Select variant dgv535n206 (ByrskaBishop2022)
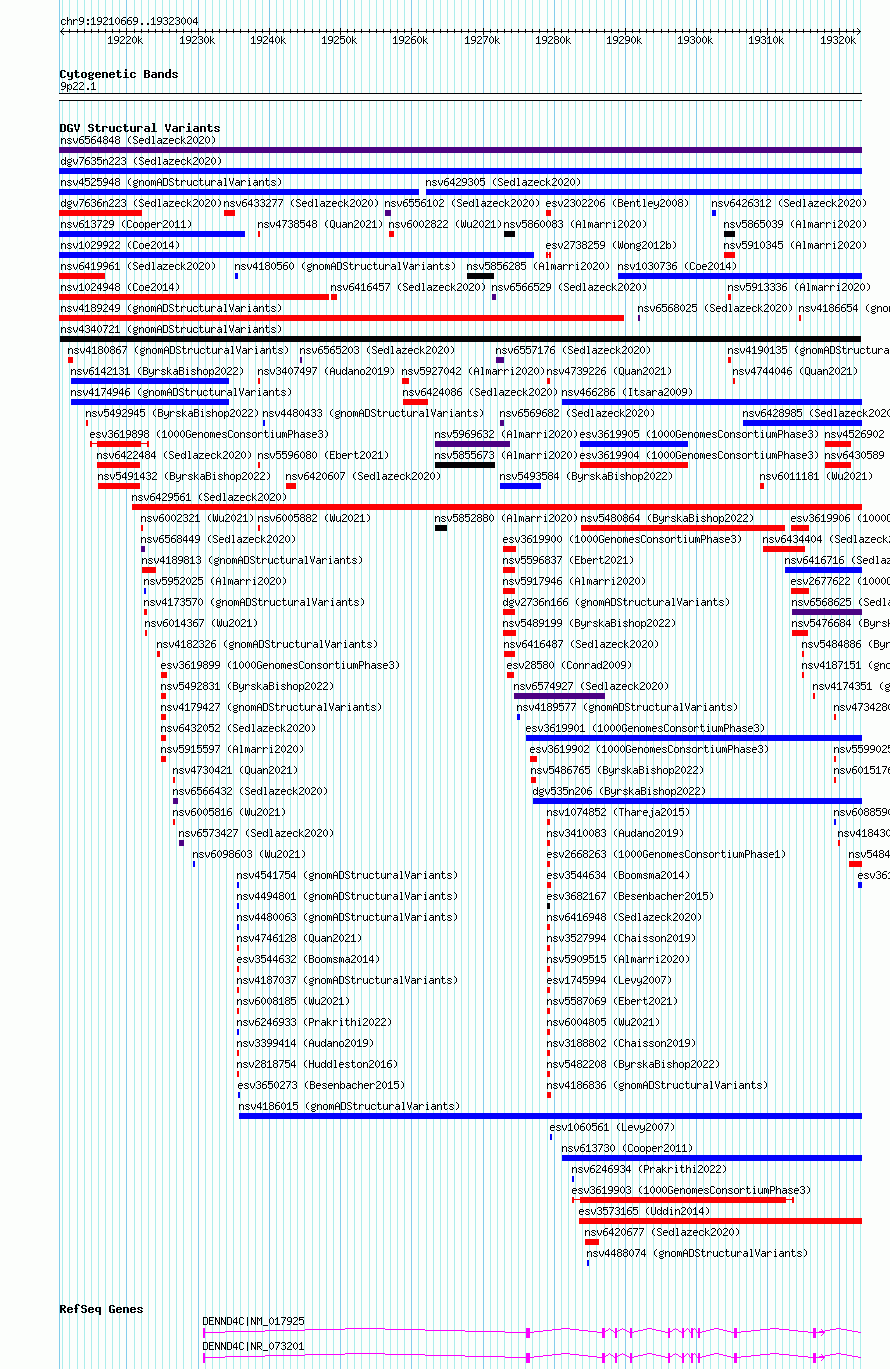This screenshot has height=1369, width=890. click(619, 791)
